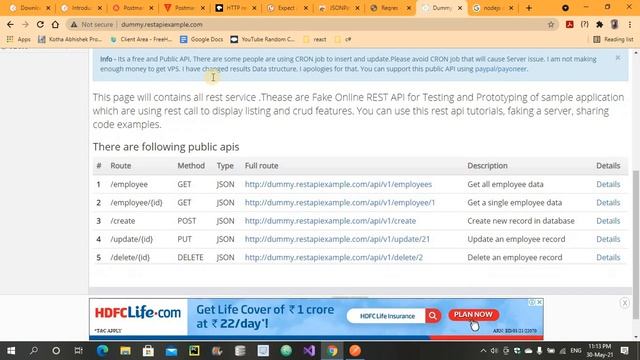Screen dimensions: 640x360
Task: Show hidden system tray icons
Action: tap(483, 351)
